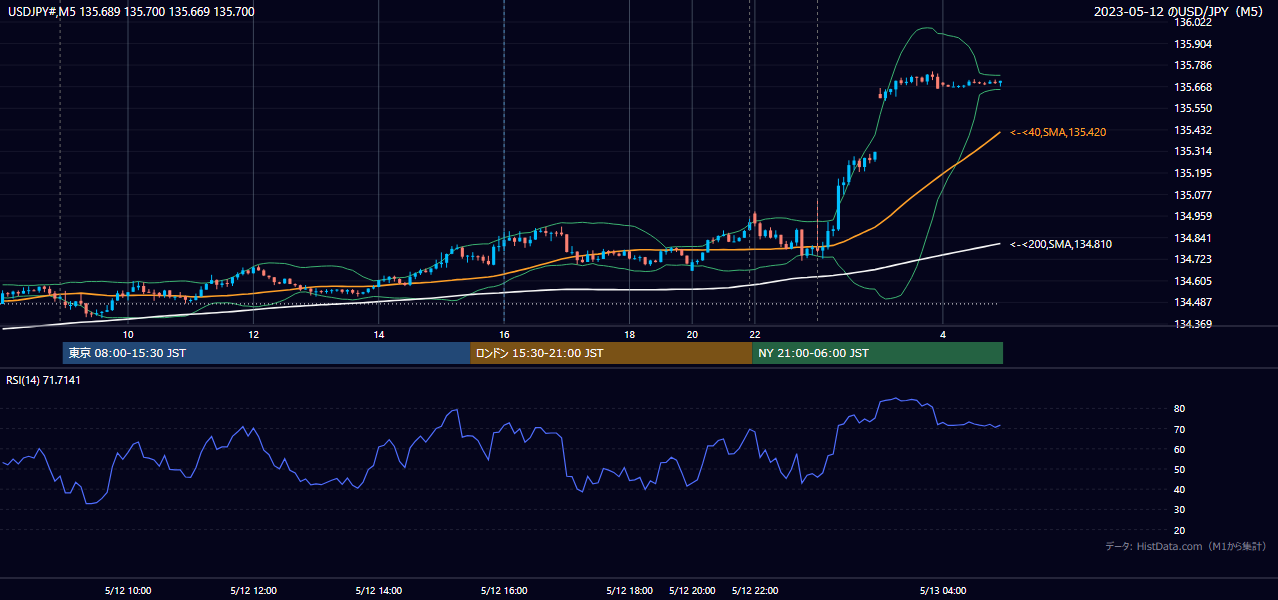
Task: Click price level 135.314 on the axis
Action: click(1193, 152)
